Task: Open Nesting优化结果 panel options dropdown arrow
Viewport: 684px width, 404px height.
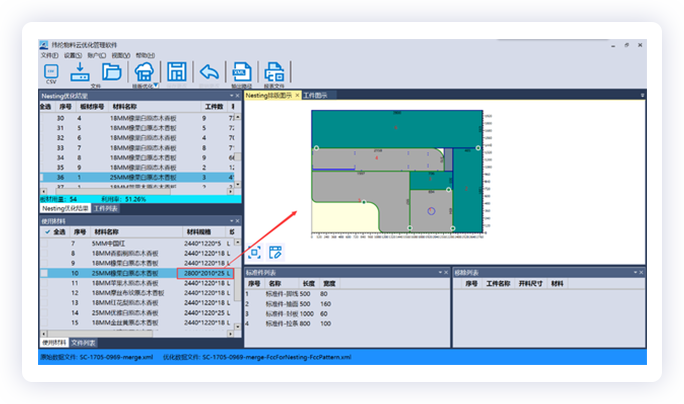Action: pyautogui.click(x=232, y=96)
